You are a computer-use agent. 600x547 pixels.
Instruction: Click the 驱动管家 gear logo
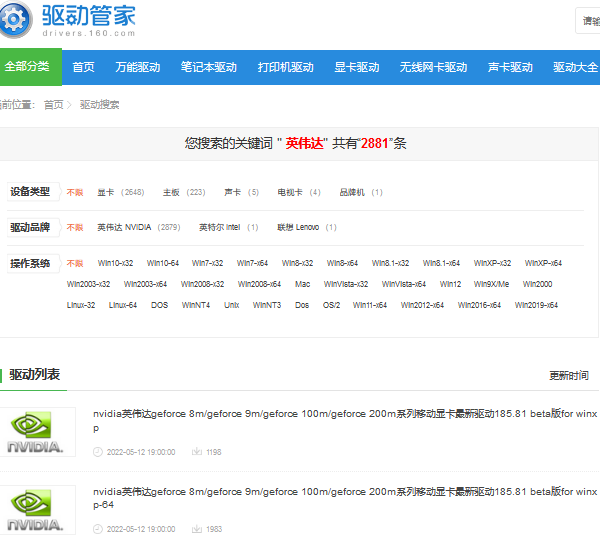coord(15,19)
